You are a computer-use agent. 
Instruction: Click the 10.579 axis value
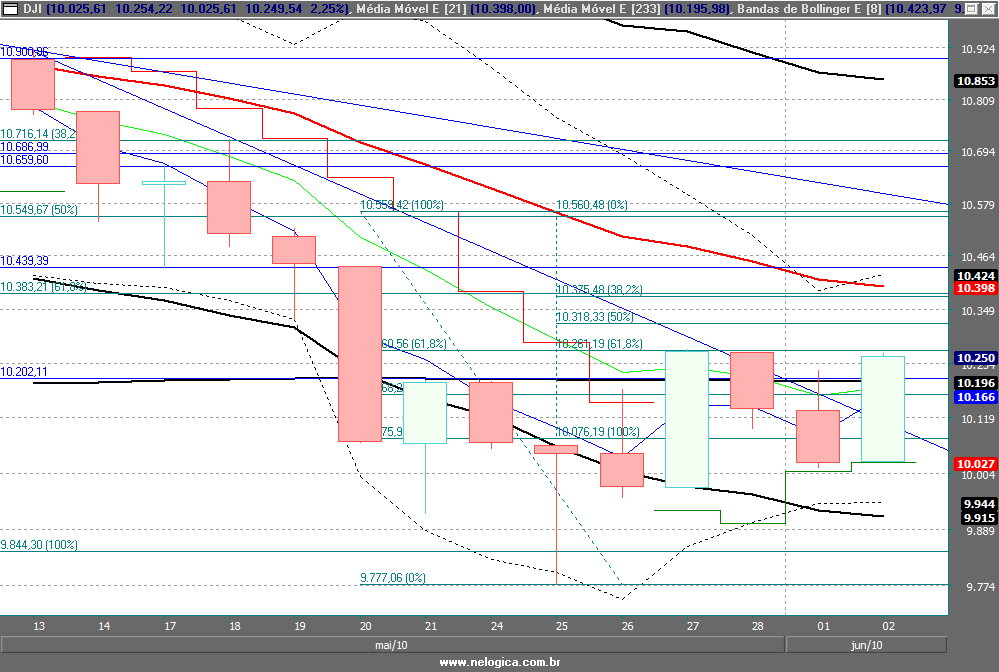click(977, 205)
